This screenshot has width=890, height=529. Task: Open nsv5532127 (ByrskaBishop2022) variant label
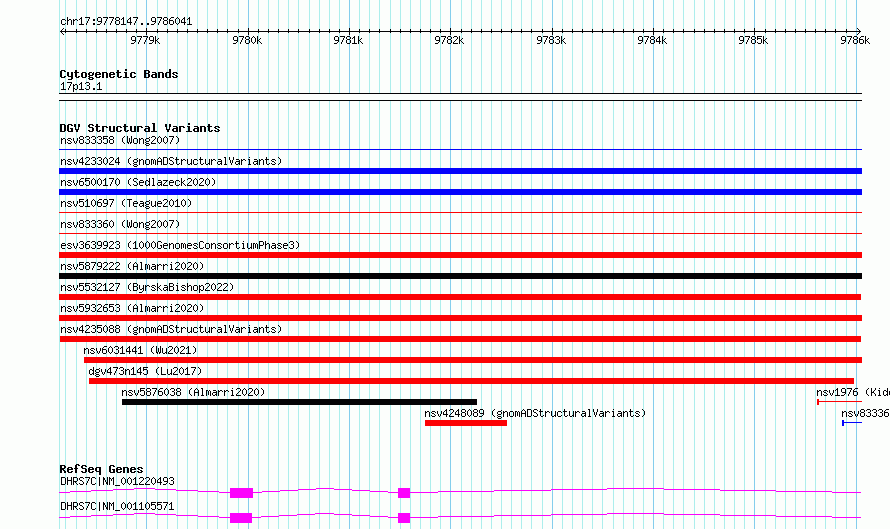[147, 287]
